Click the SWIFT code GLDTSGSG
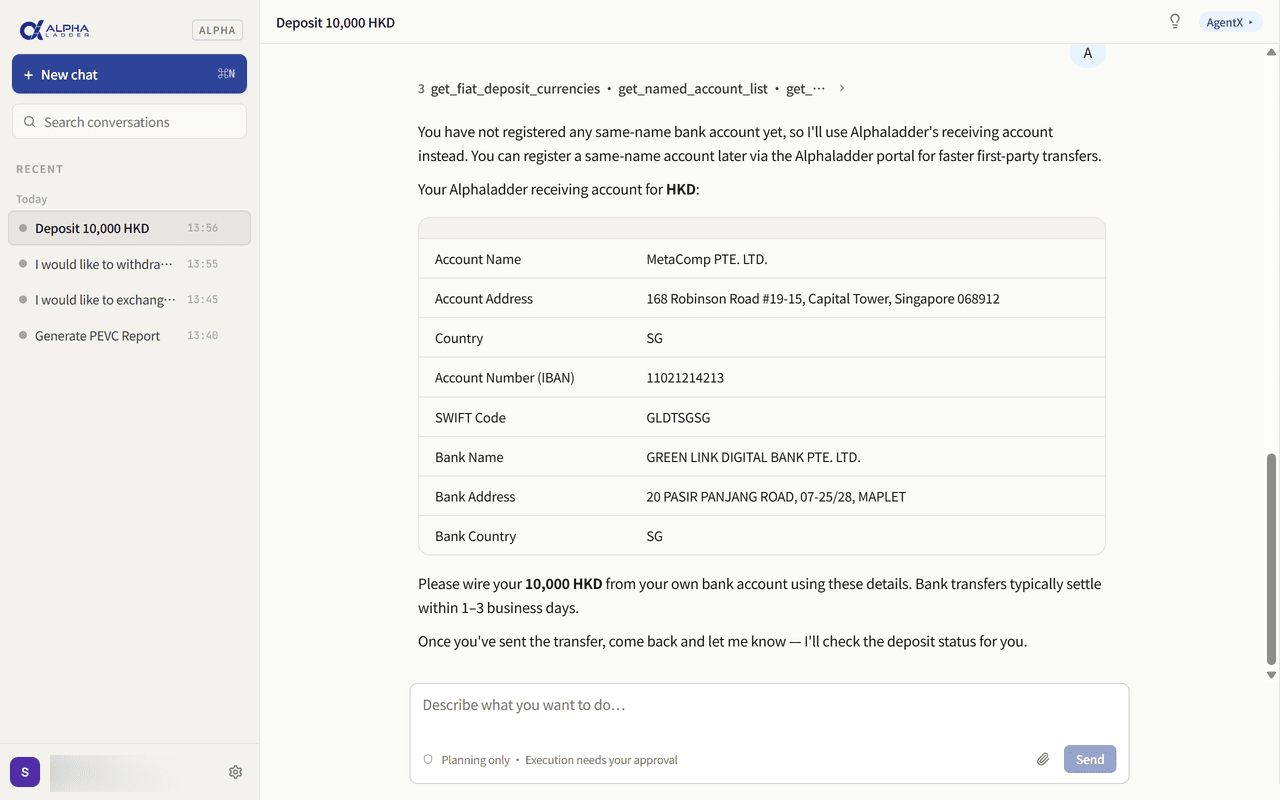The width and height of the screenshot is (1280, 800). pos(678,418)
